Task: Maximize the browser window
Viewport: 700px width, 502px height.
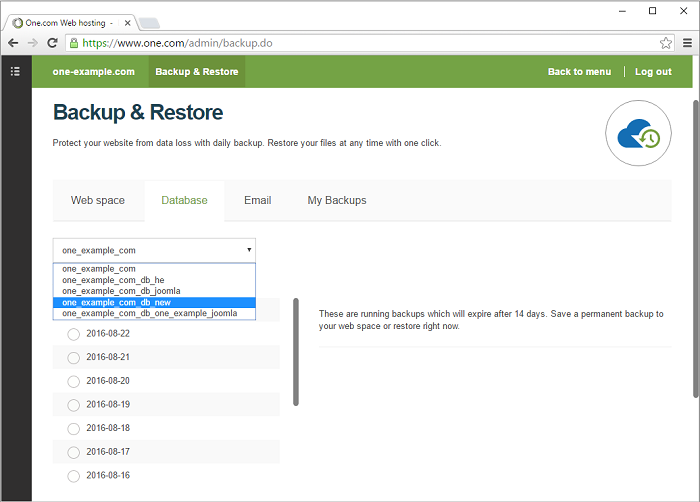Action: [x=652, y=11]
